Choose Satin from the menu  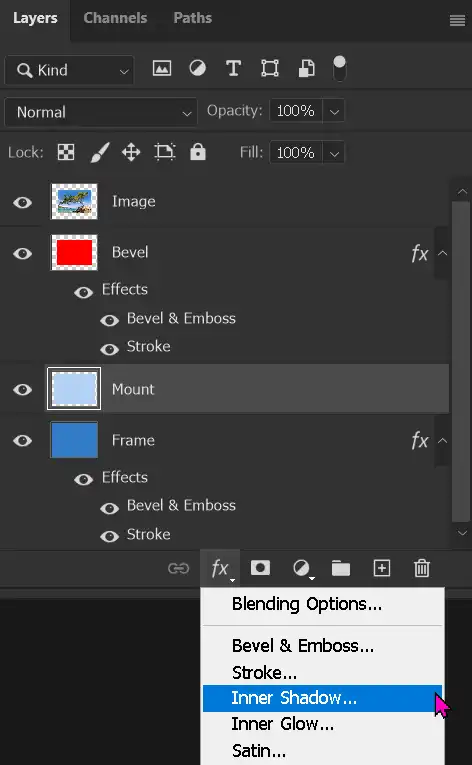[x=322, y=750]
